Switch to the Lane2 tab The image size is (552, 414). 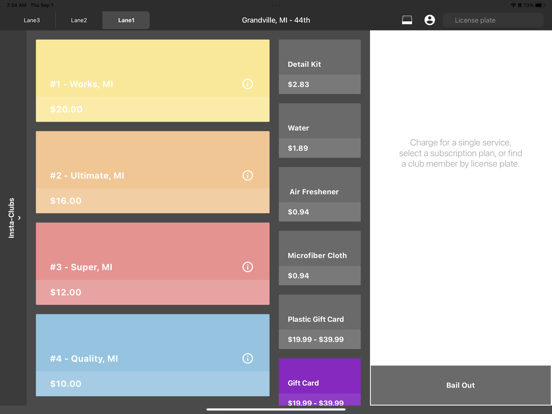coord(79,20)
